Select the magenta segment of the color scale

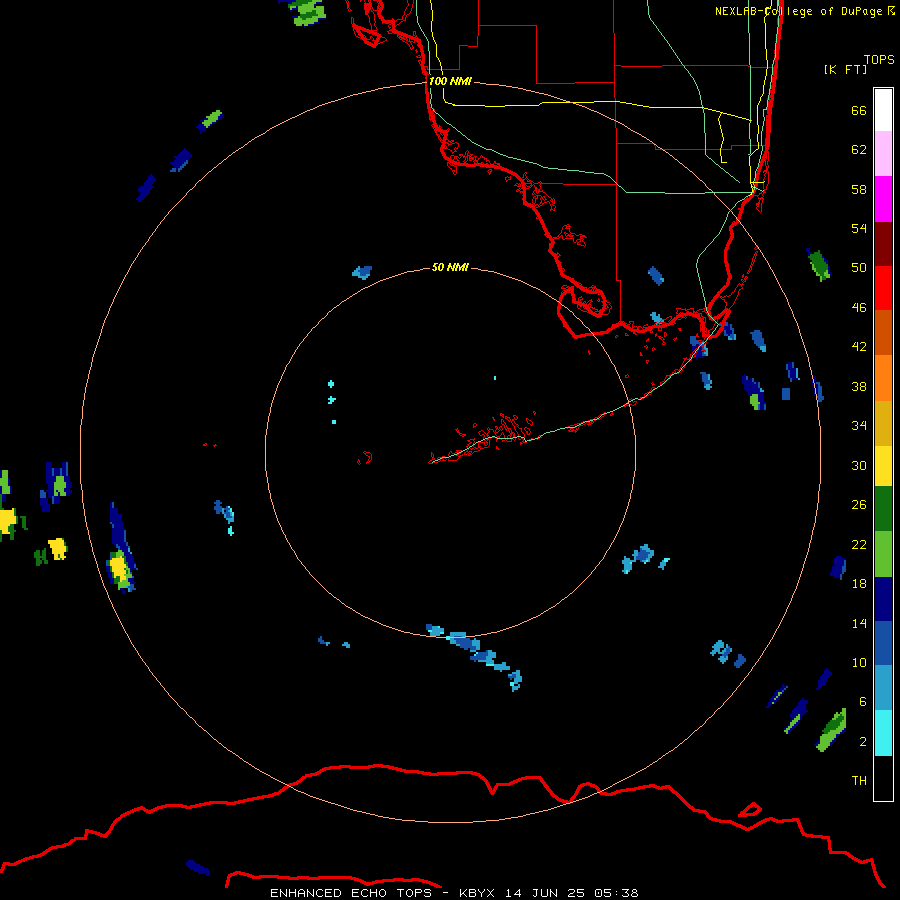[883, 199]
